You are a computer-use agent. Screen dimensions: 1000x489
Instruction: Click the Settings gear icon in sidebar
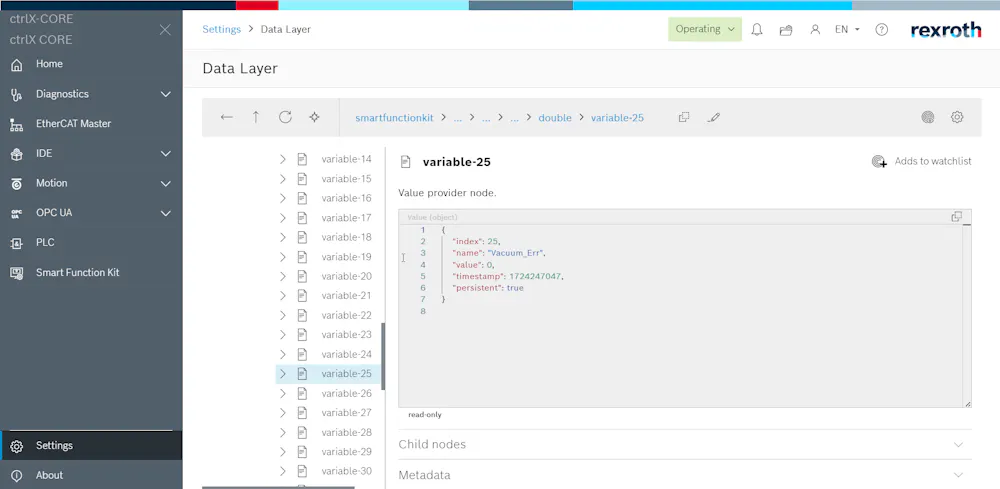pyautogui.click(x=17, y=446)
